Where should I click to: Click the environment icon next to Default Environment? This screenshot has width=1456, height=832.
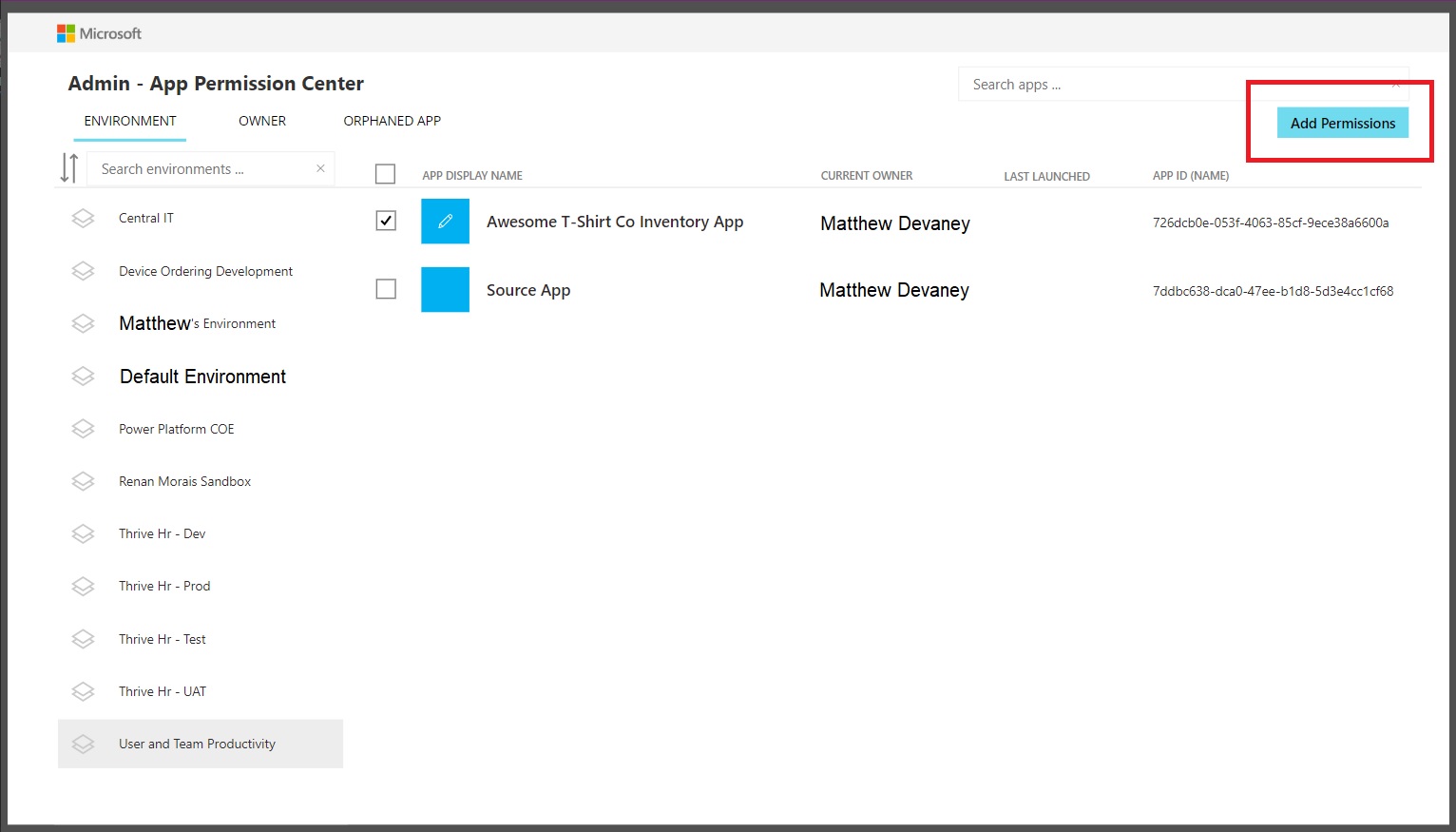tap(83, 376)
